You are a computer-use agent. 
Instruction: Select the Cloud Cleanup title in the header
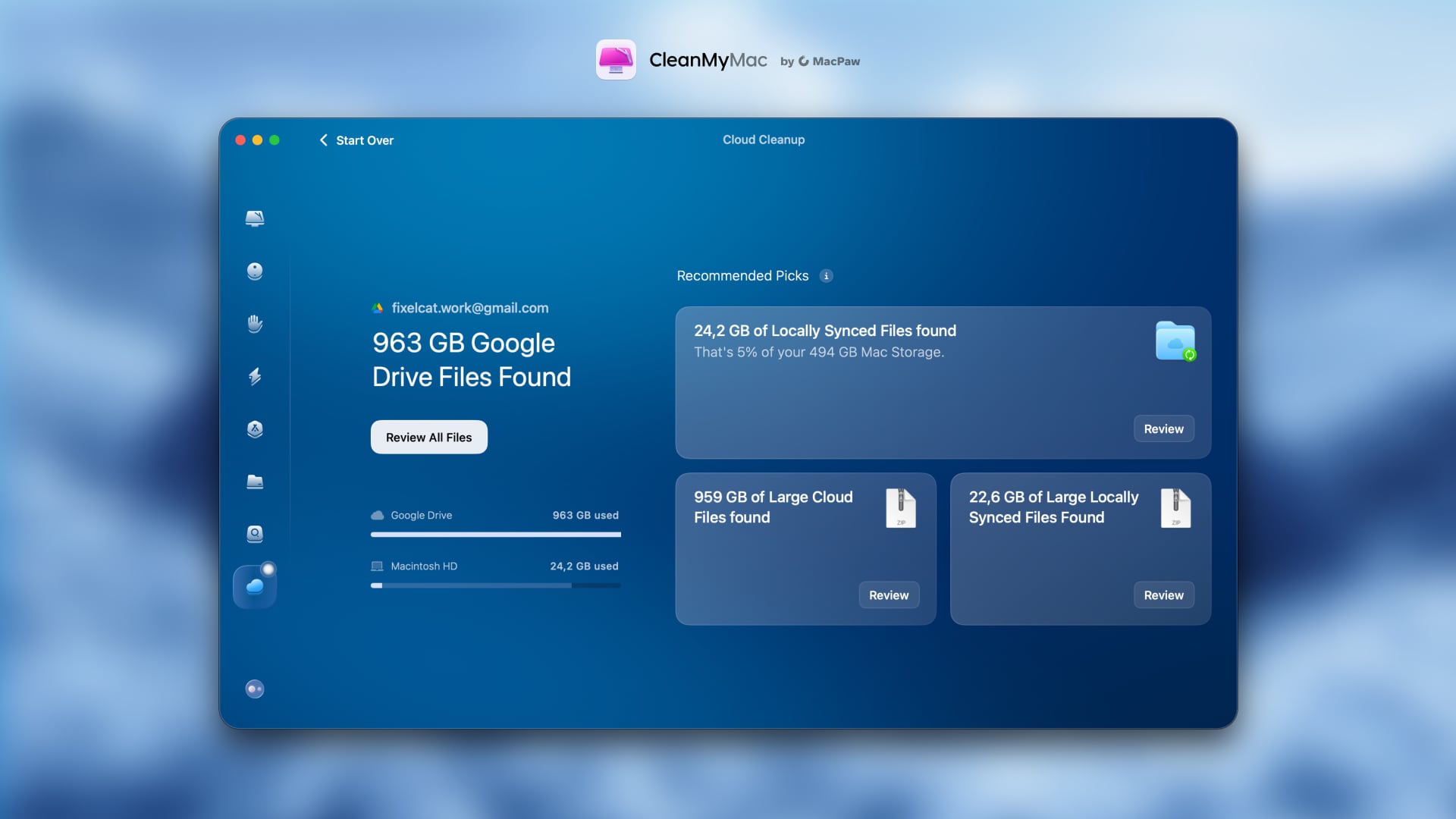click(763, 140)
